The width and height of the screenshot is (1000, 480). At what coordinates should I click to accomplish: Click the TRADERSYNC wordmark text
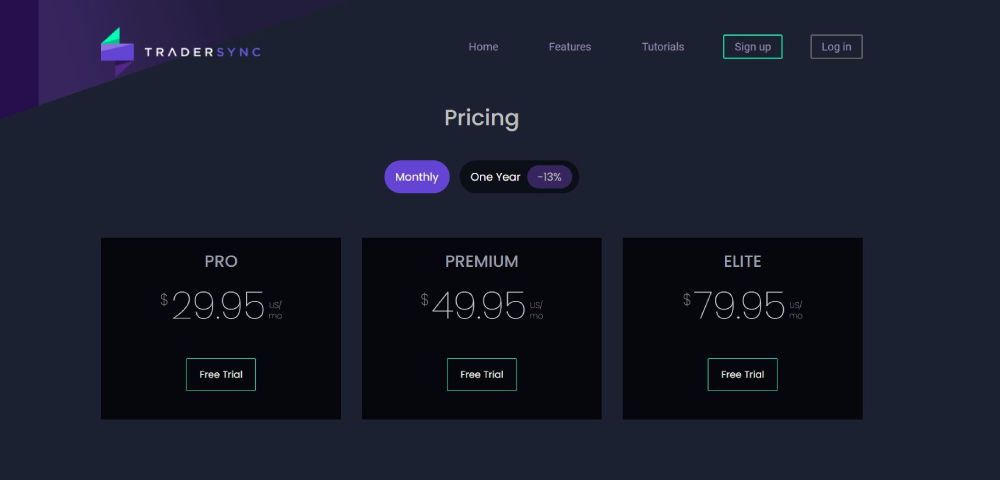[x=202, y=52]
